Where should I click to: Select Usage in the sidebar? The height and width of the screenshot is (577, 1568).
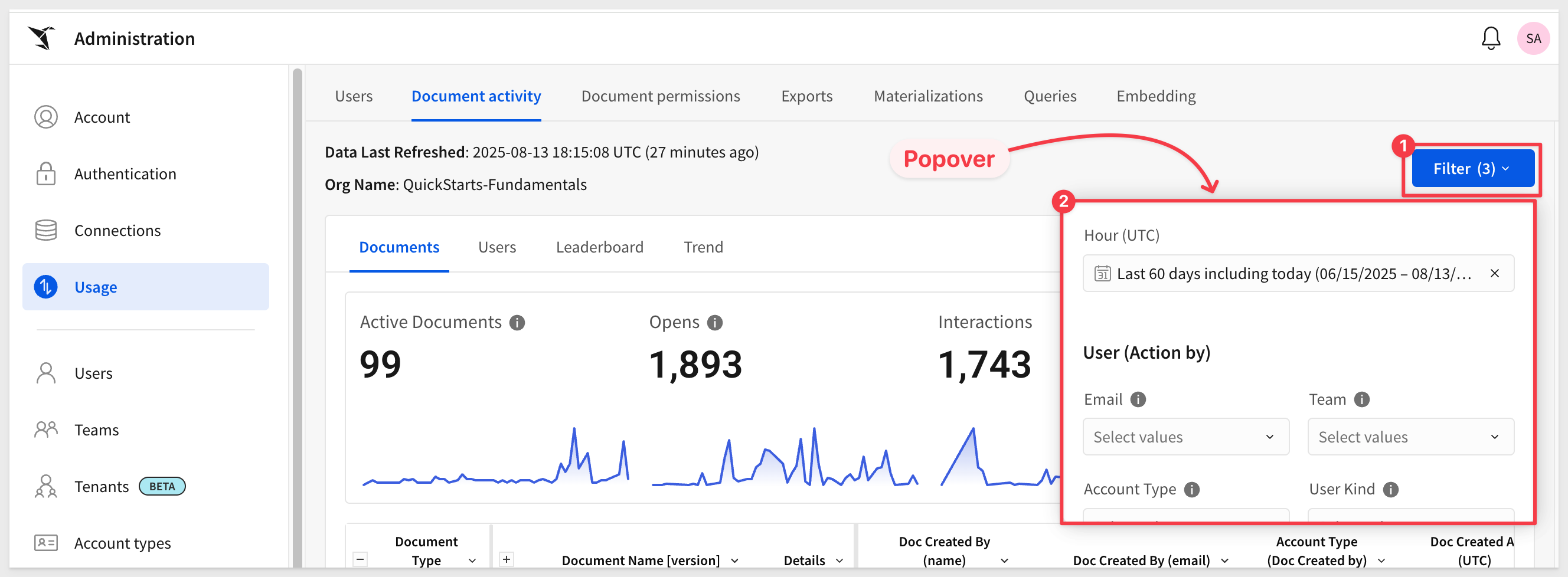click(x=145, y=286)
